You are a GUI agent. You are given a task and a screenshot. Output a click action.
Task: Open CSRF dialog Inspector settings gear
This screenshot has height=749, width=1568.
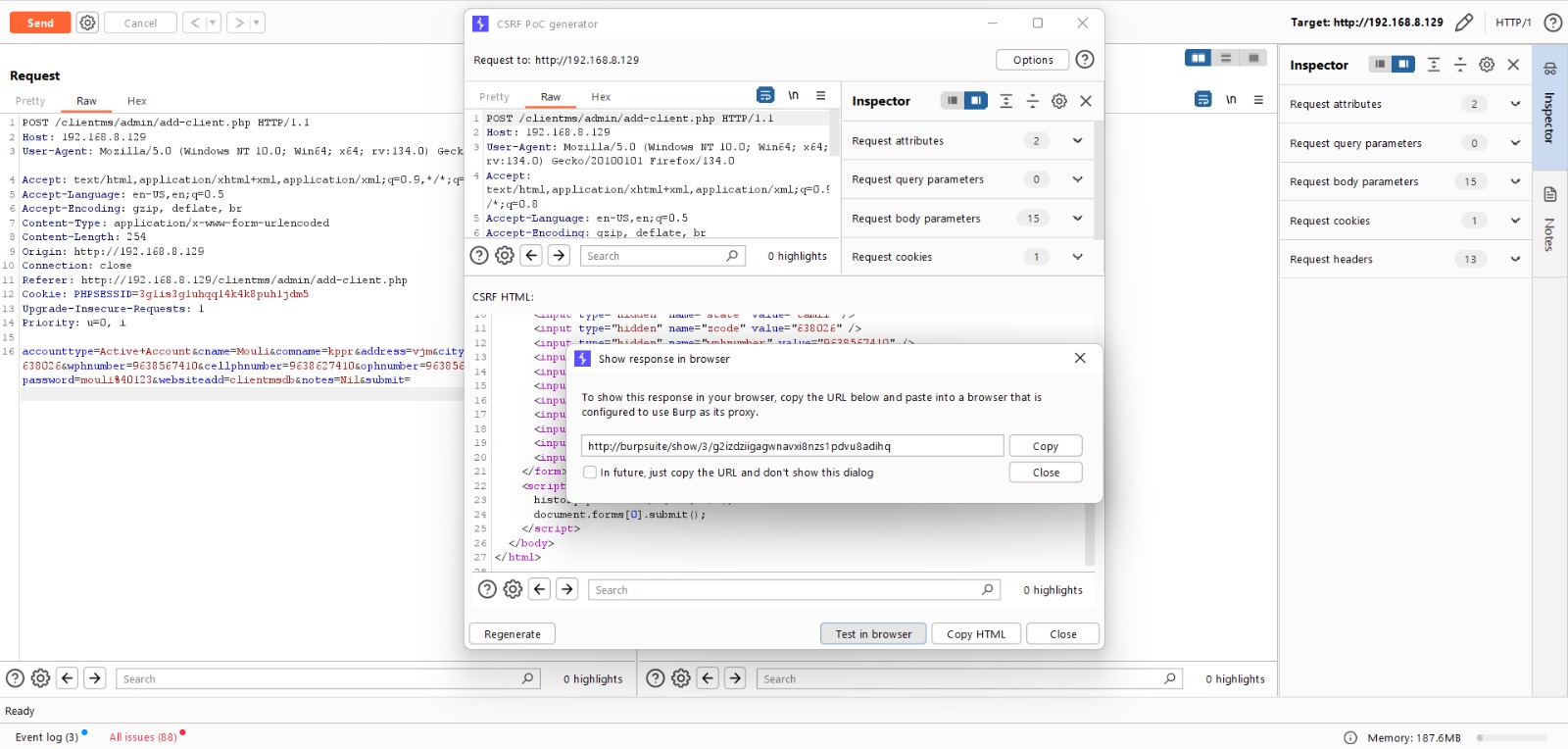1059,101
